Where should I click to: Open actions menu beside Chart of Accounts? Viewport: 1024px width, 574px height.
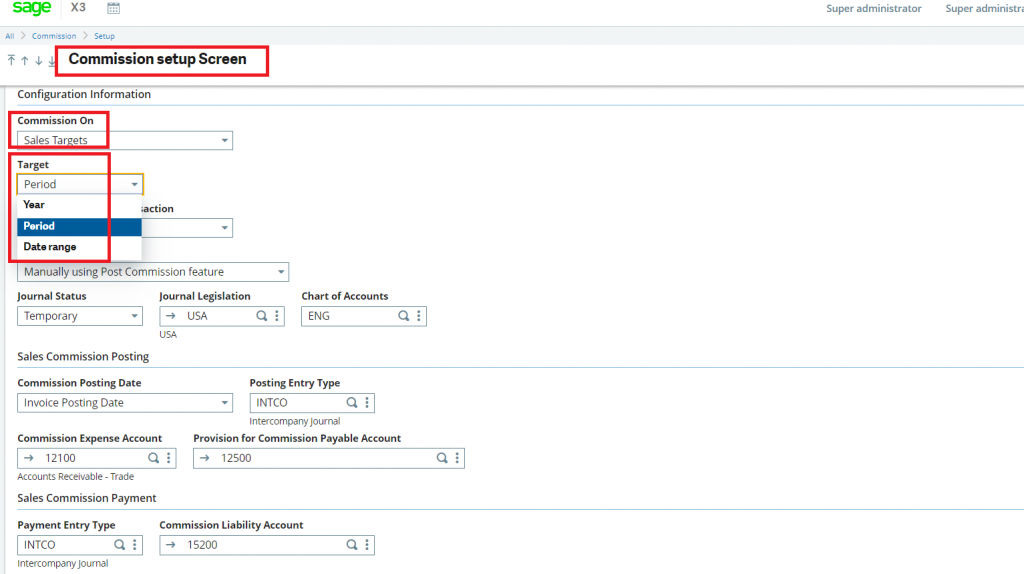[419, 316]
